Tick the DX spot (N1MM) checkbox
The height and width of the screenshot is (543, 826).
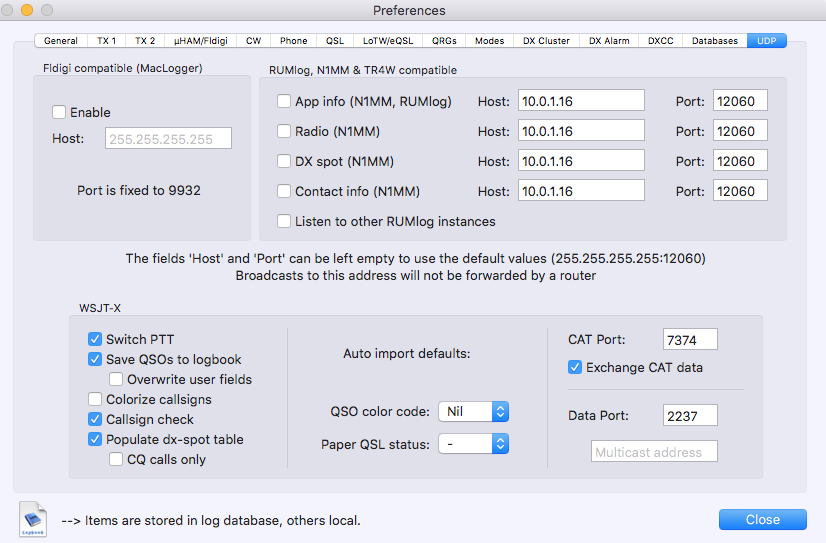284,161
